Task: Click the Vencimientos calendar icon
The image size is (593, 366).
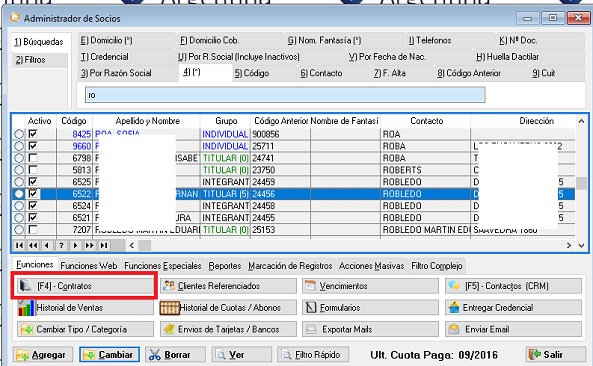Action: pos(310,286)
